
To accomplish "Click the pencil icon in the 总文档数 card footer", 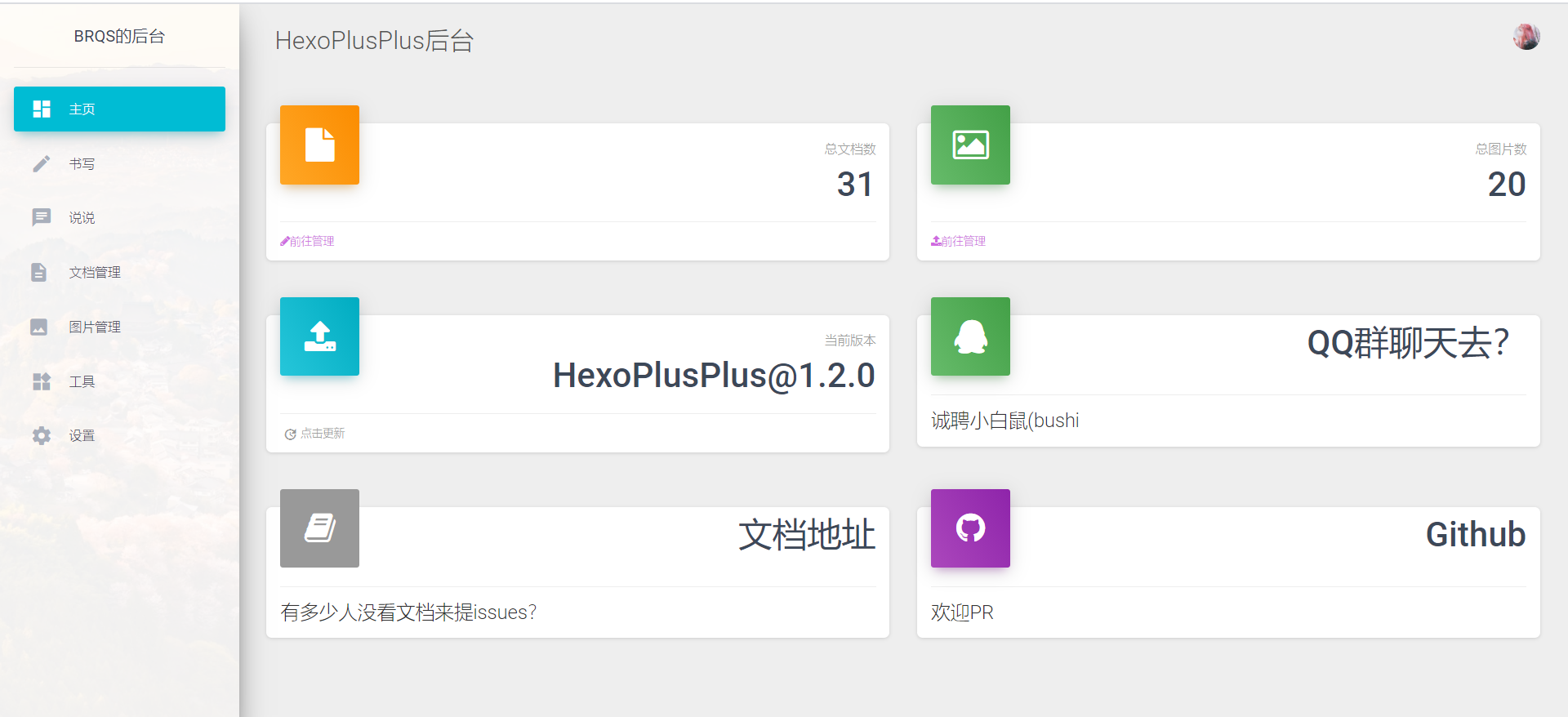I will [285, 241].
